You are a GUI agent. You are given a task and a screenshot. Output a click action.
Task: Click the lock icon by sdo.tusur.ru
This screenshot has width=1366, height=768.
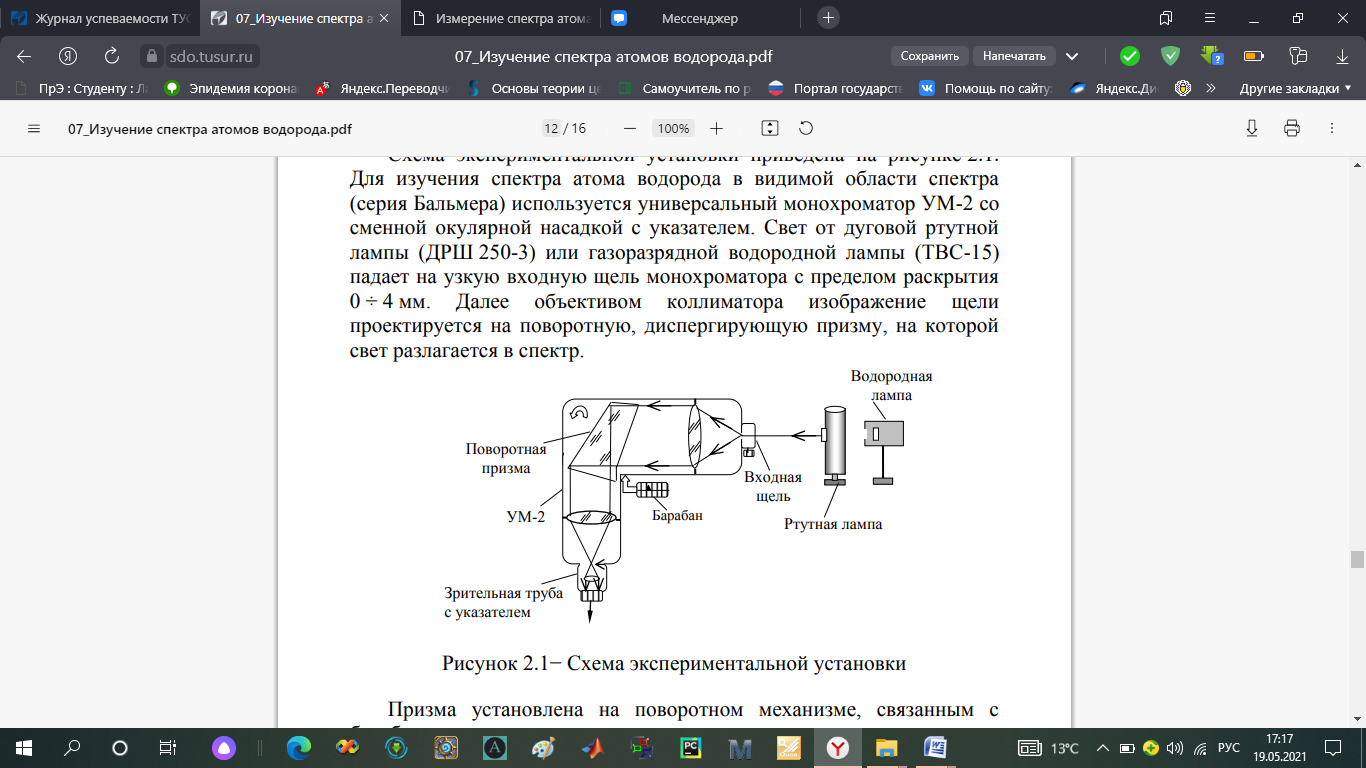pyautogui.click(x=151, y=56)
